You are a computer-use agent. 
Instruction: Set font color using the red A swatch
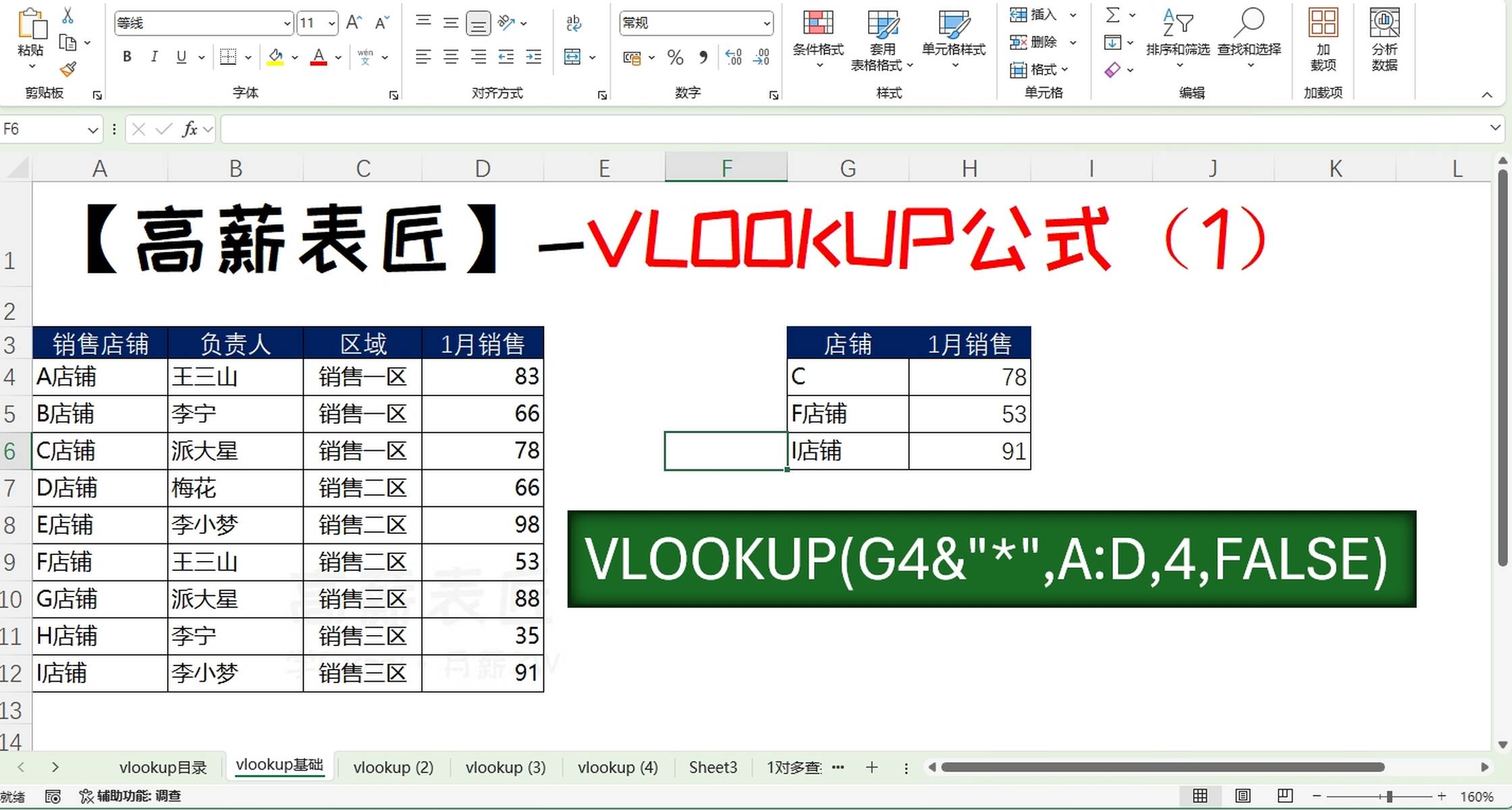tap(318, 57)
